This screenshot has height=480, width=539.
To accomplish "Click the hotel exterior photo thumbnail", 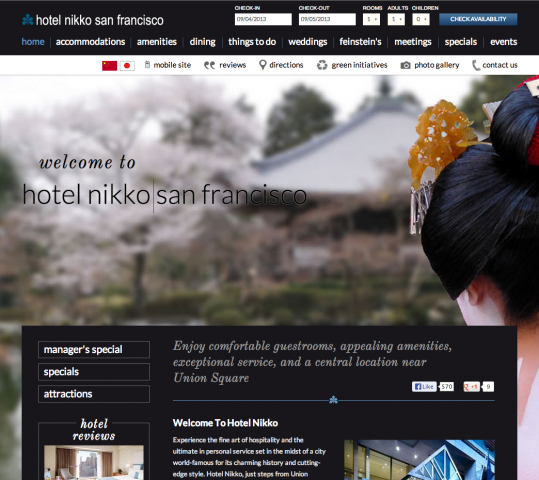I will (x=419, y=460).
